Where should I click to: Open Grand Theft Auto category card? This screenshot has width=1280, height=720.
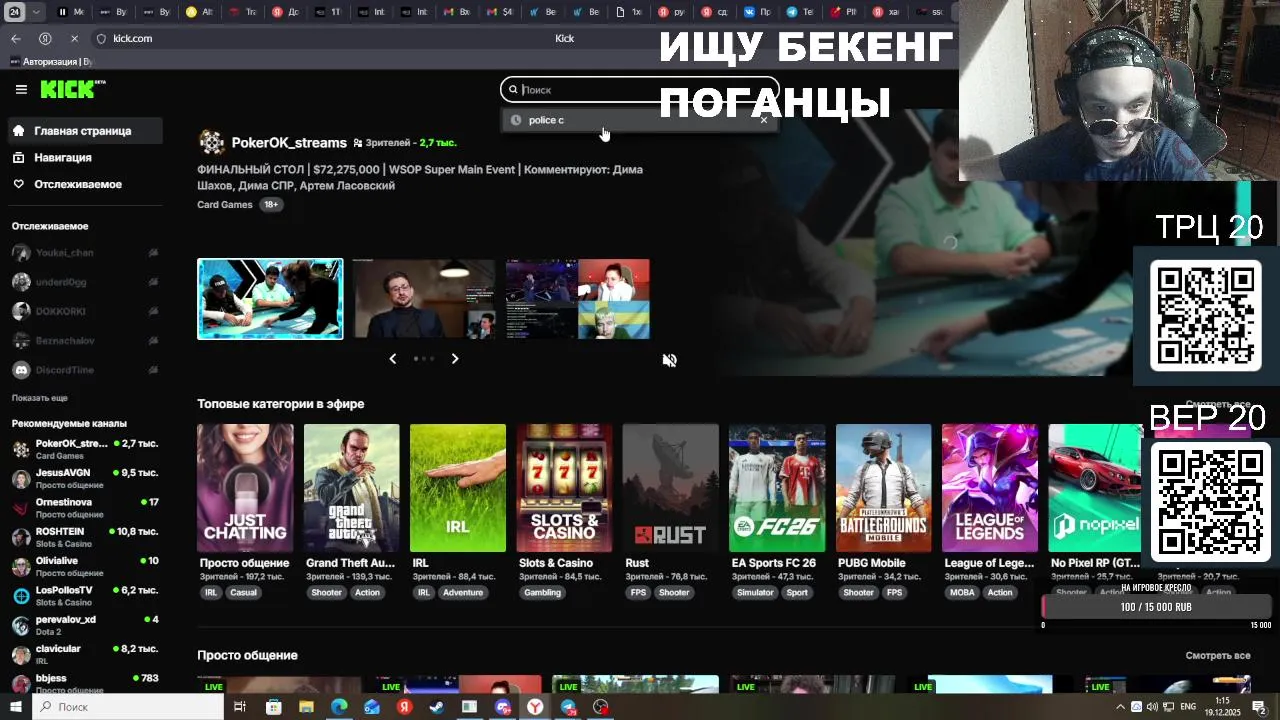coord(352,488)
